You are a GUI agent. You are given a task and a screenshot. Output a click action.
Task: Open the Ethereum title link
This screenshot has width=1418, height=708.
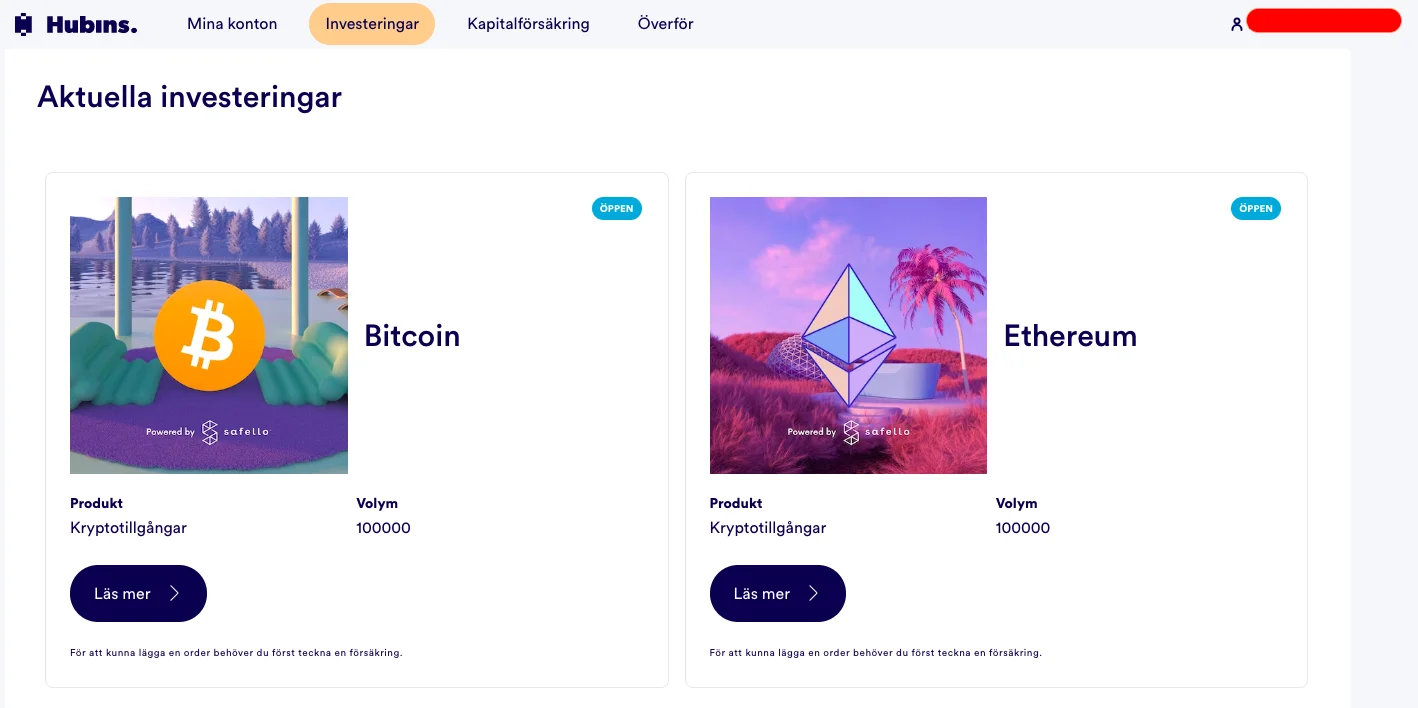[1070, 336]
